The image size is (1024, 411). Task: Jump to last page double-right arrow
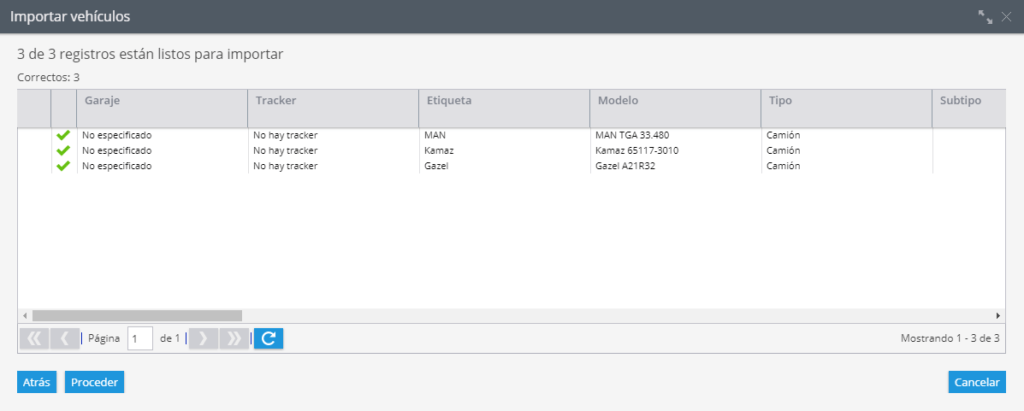tap(234, 338)
